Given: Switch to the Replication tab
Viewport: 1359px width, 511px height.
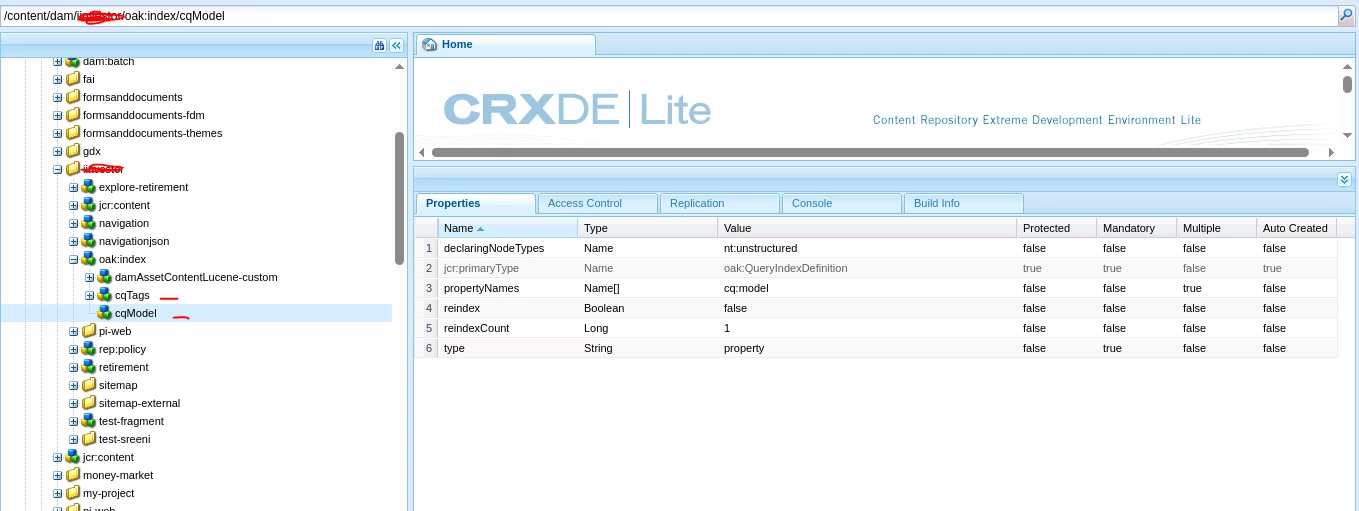Looking at the screenshot, I should pos(719,203).
